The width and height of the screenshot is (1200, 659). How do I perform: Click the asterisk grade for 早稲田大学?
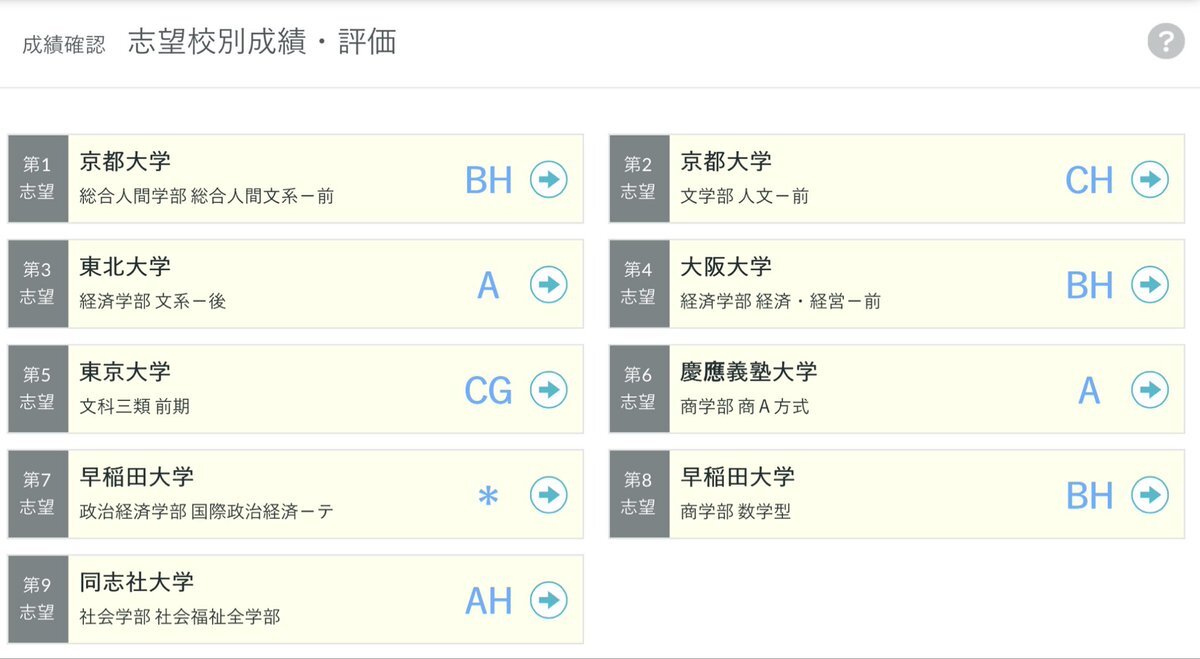pos(488,496)
